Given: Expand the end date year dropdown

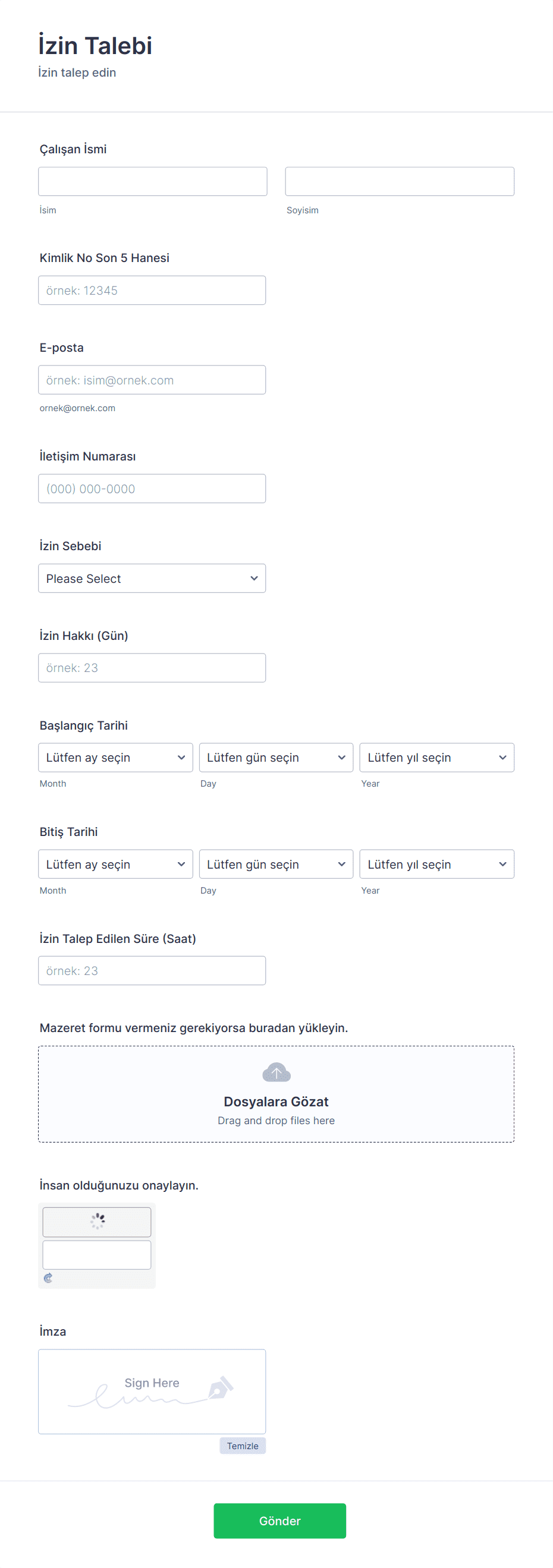Looking at the screenshot, I should click(436, 865).
